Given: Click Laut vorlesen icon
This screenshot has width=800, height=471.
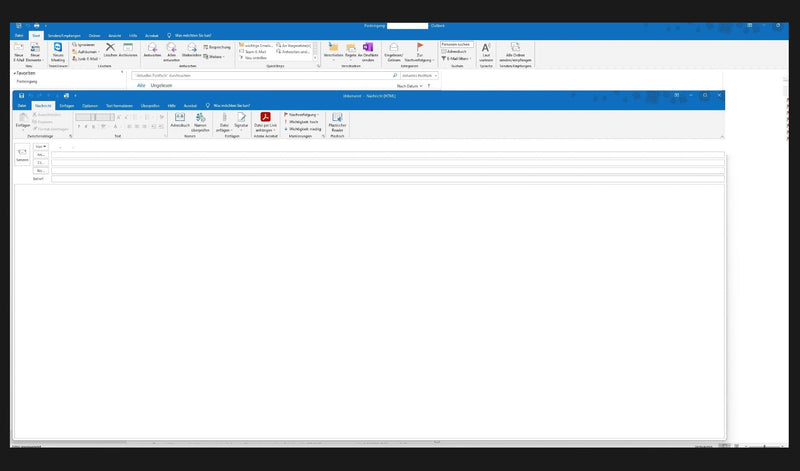Looking at the screenshot, I should [x=486, y=50].
